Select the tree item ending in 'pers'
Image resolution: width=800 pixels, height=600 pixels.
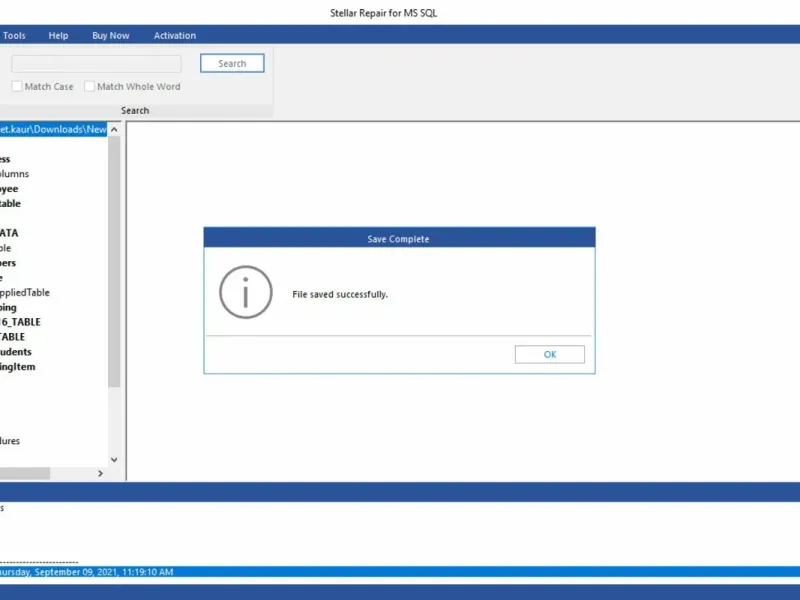tap(8, 263)
